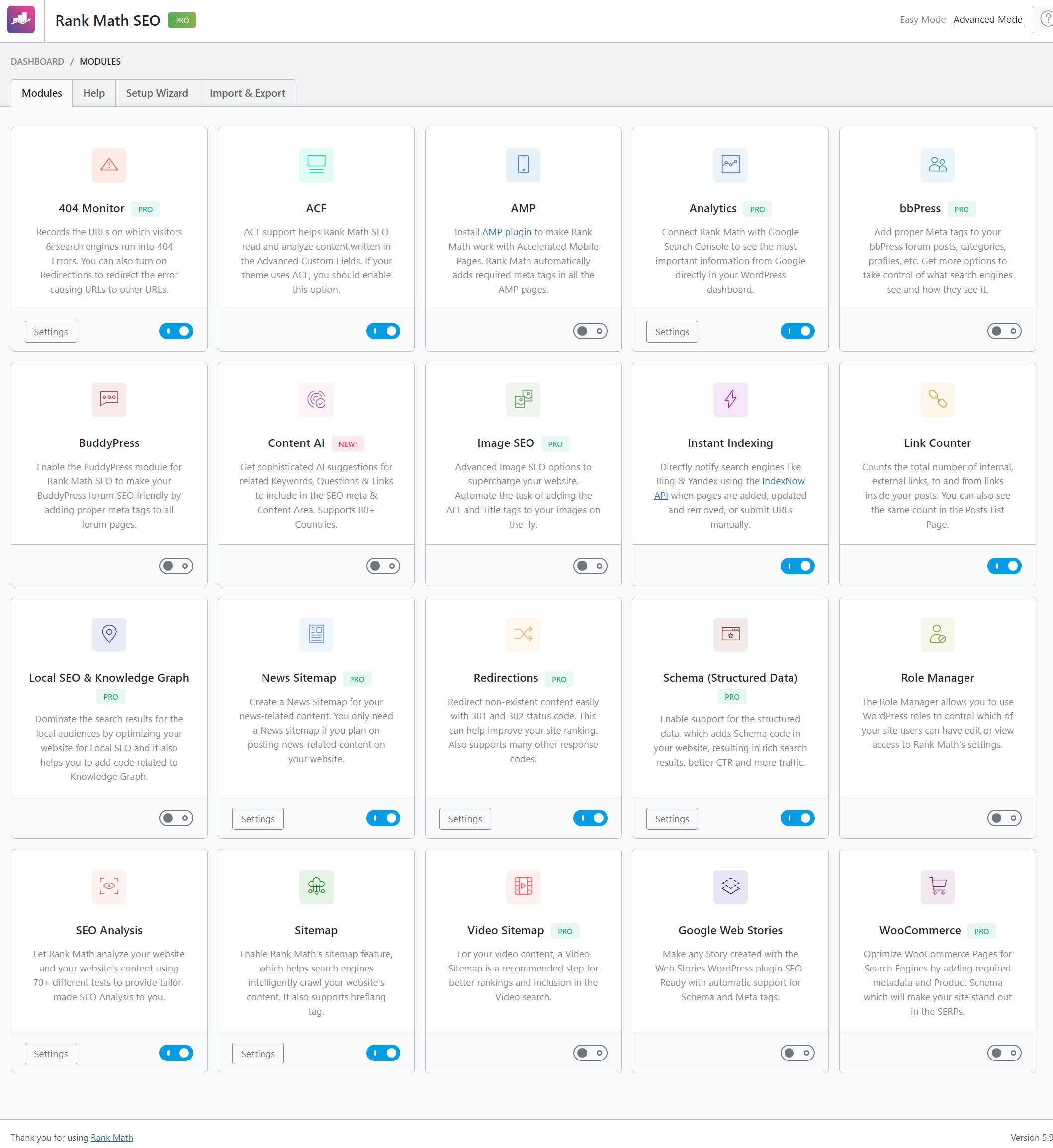Switch off the Sitemap module toggle

383,1053
